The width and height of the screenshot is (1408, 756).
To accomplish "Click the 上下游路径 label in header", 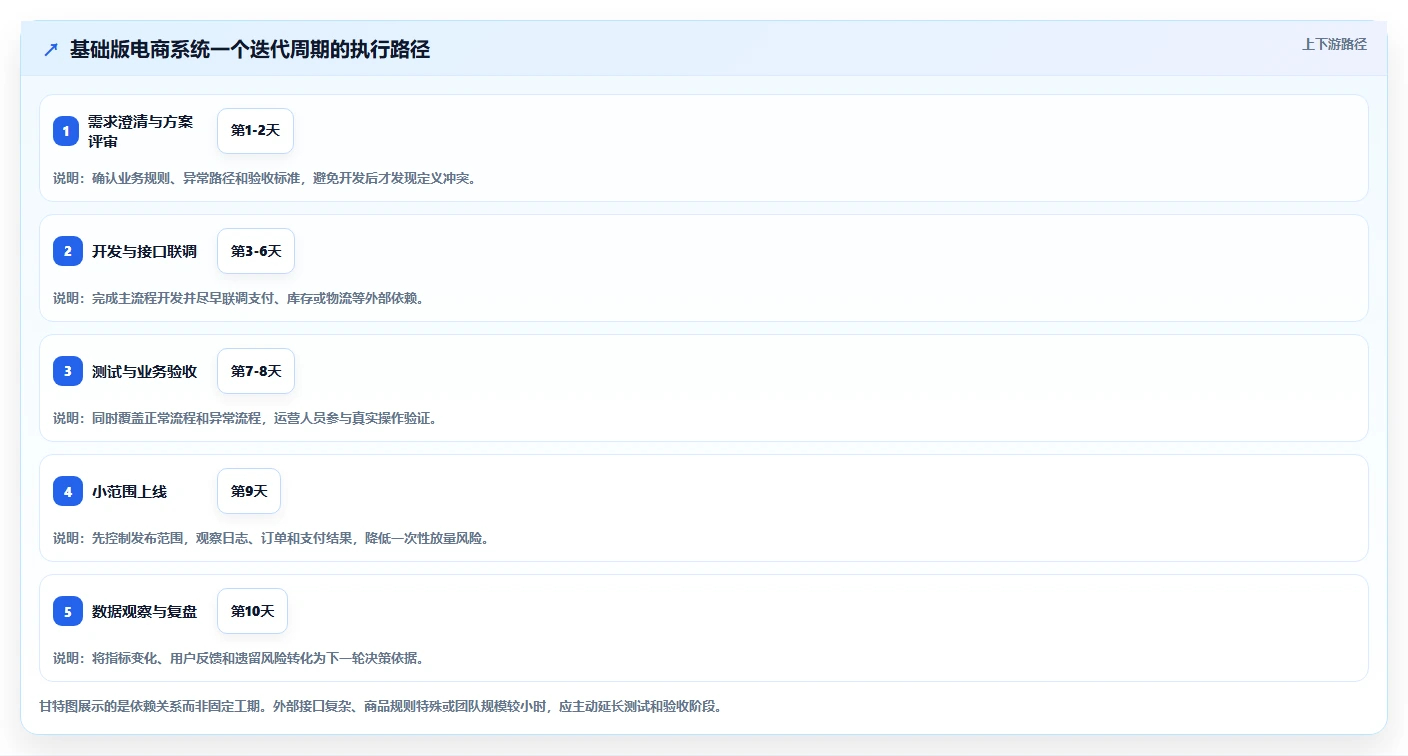I will click(x=1334, y=44).
